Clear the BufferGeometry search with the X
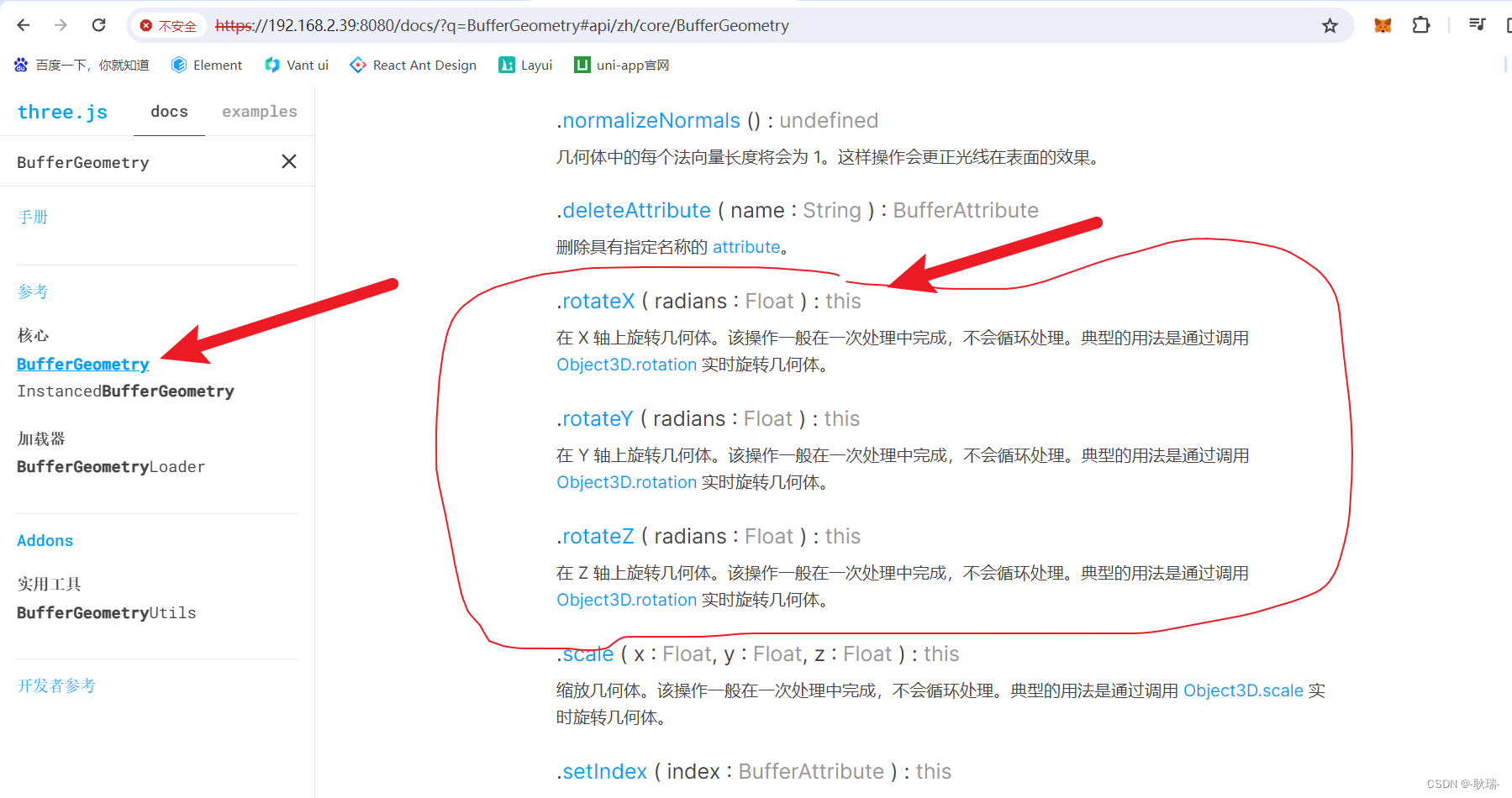Screen dimensions: 1512x798 288,161
